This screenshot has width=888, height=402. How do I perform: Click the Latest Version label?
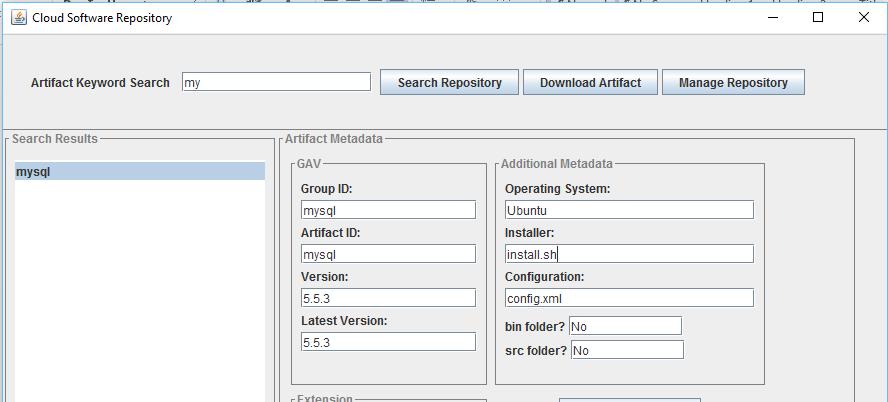344,320
